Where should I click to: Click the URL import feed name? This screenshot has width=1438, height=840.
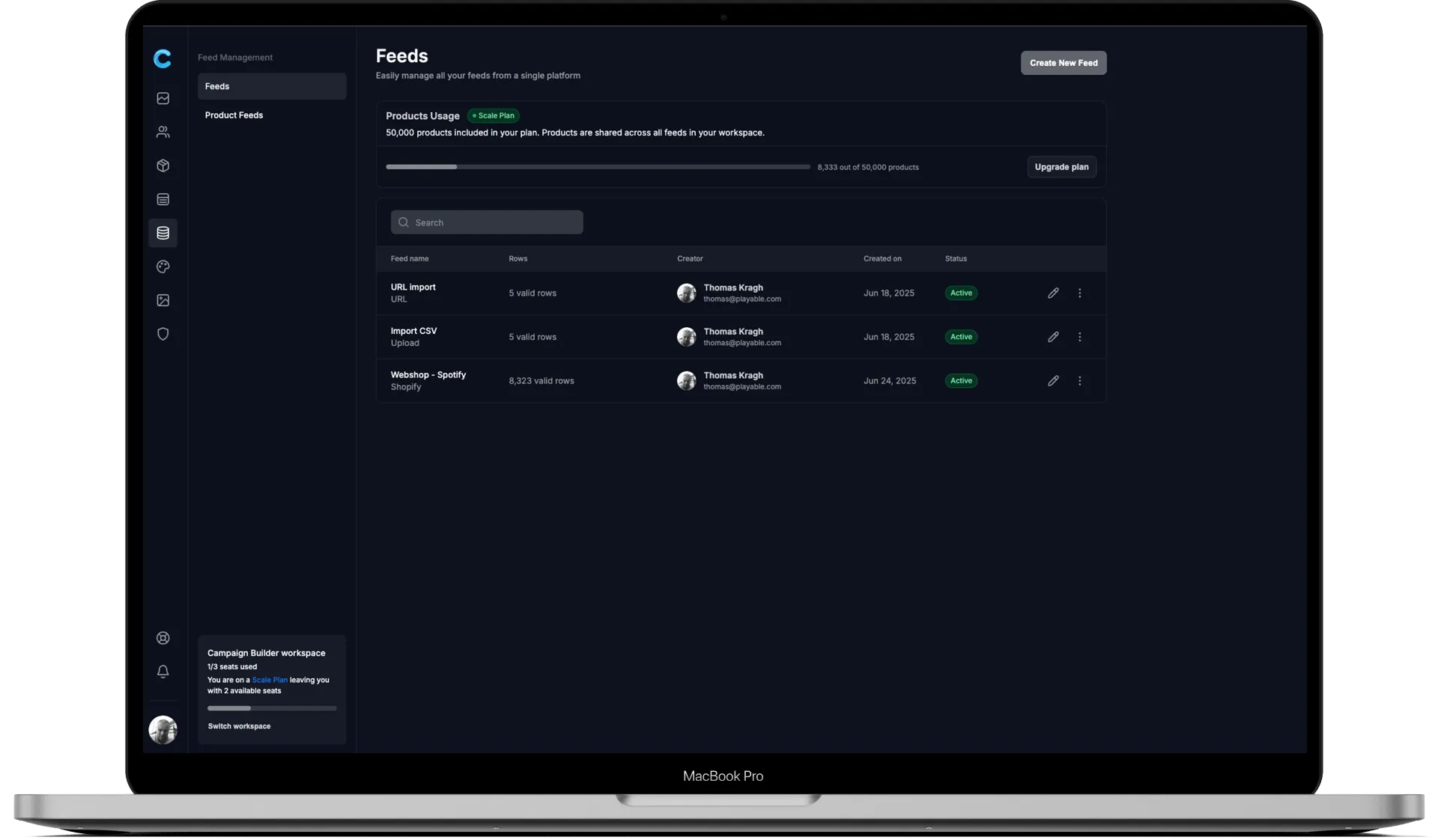(413, 287)
